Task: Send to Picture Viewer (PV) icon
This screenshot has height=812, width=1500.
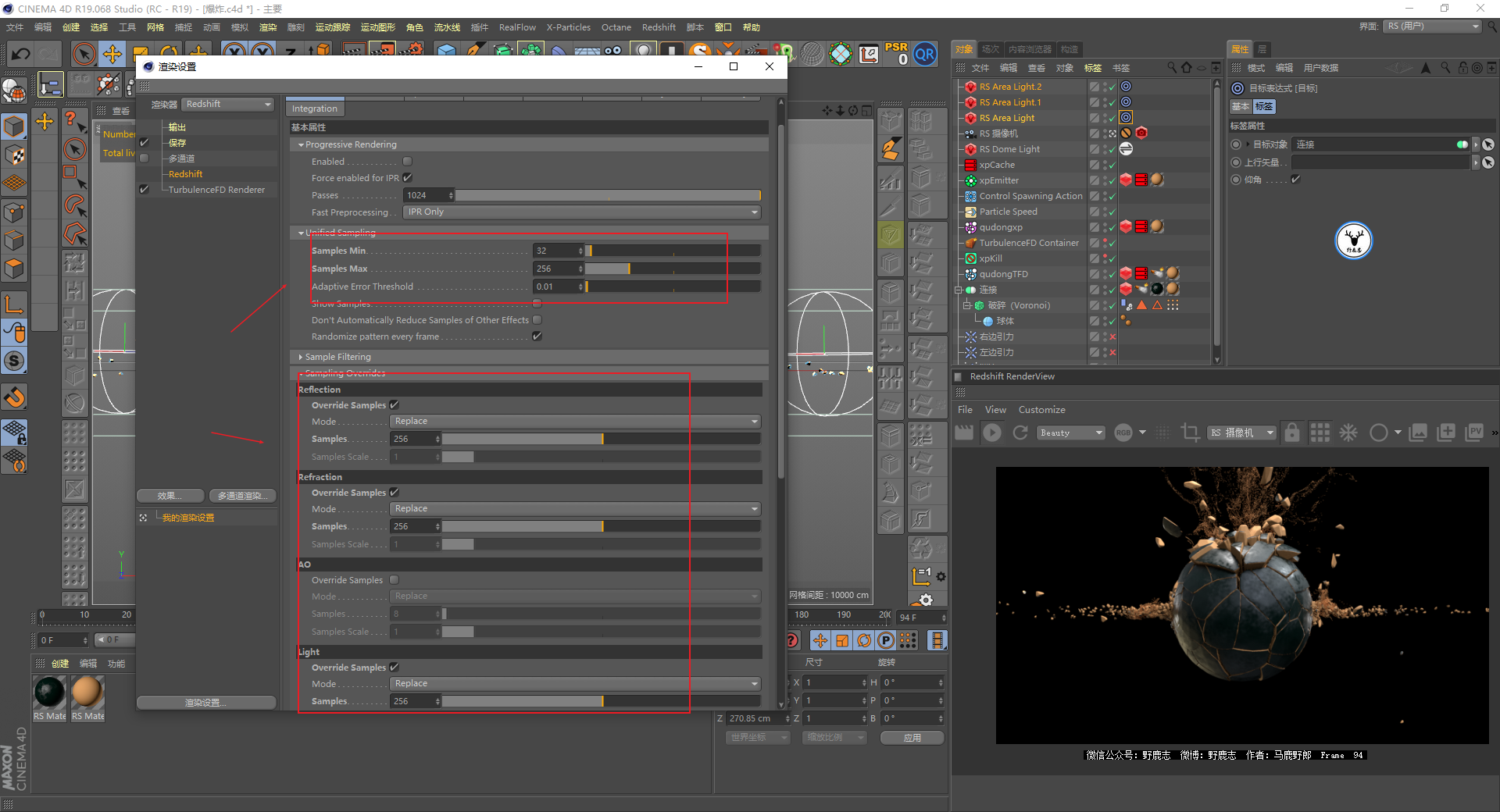Action: pos(1474,433)
